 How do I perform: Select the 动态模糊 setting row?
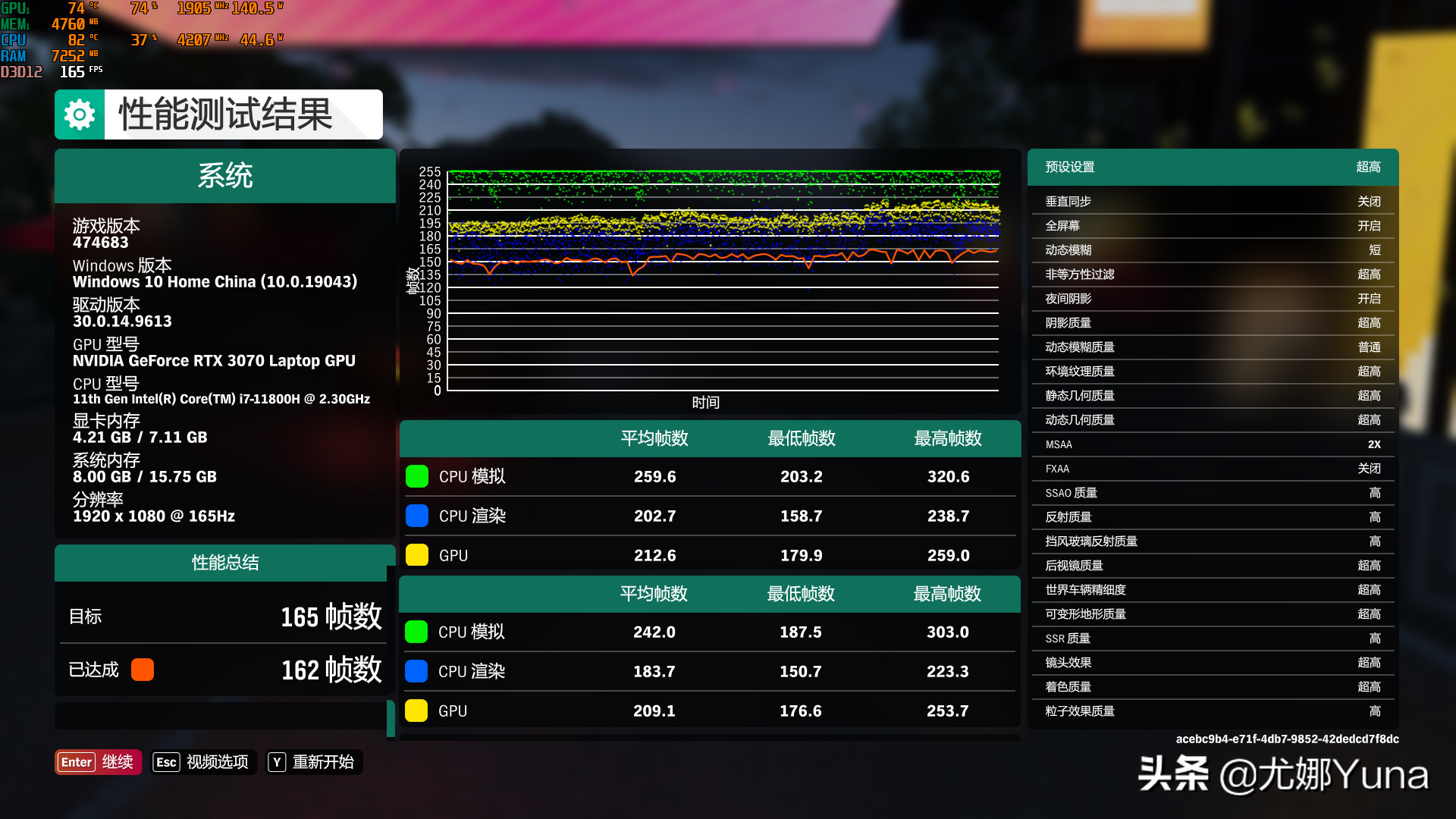pos(1213,250)
